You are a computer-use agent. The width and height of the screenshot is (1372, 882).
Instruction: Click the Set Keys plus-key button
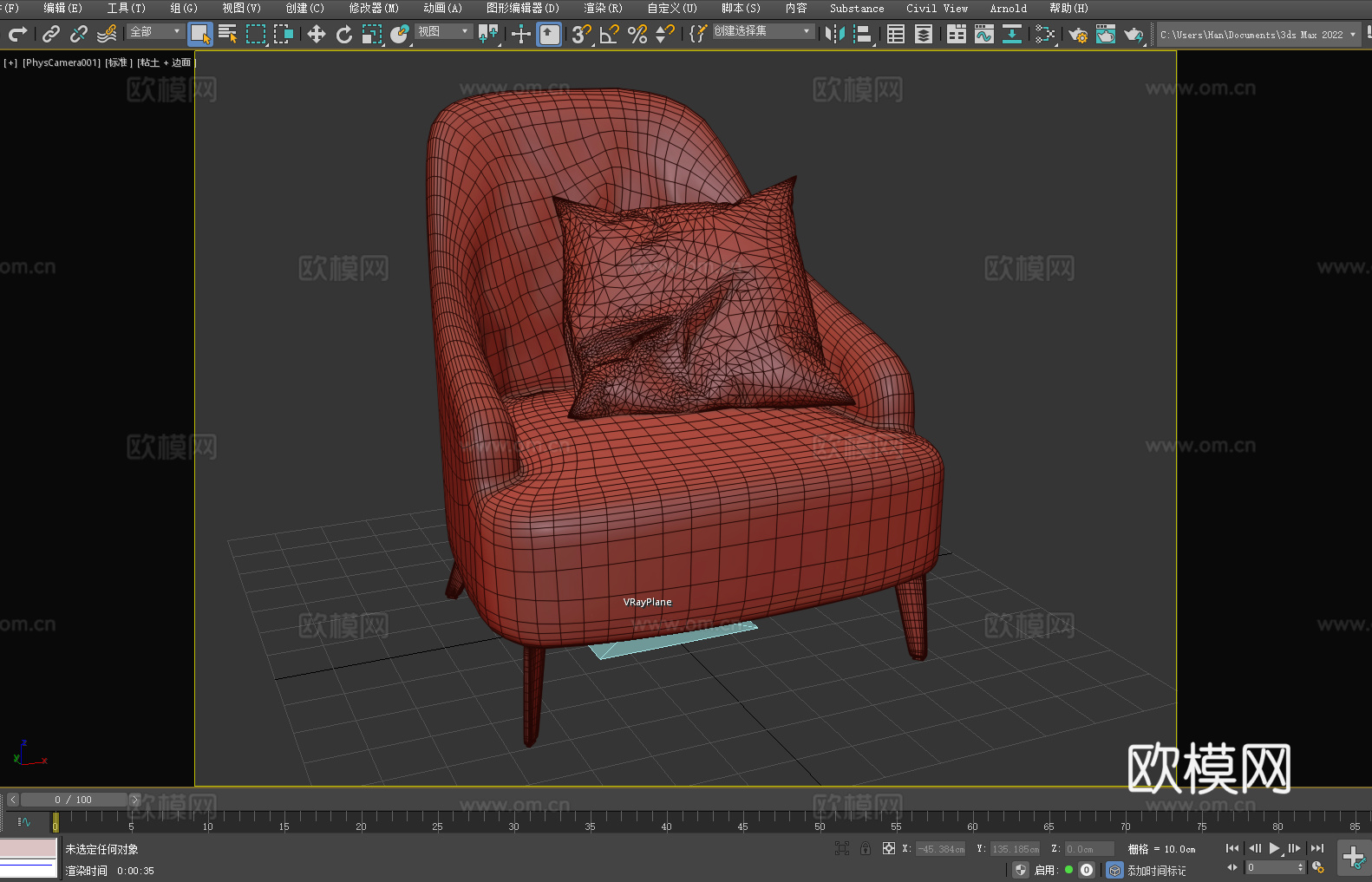click(1353, 858)
